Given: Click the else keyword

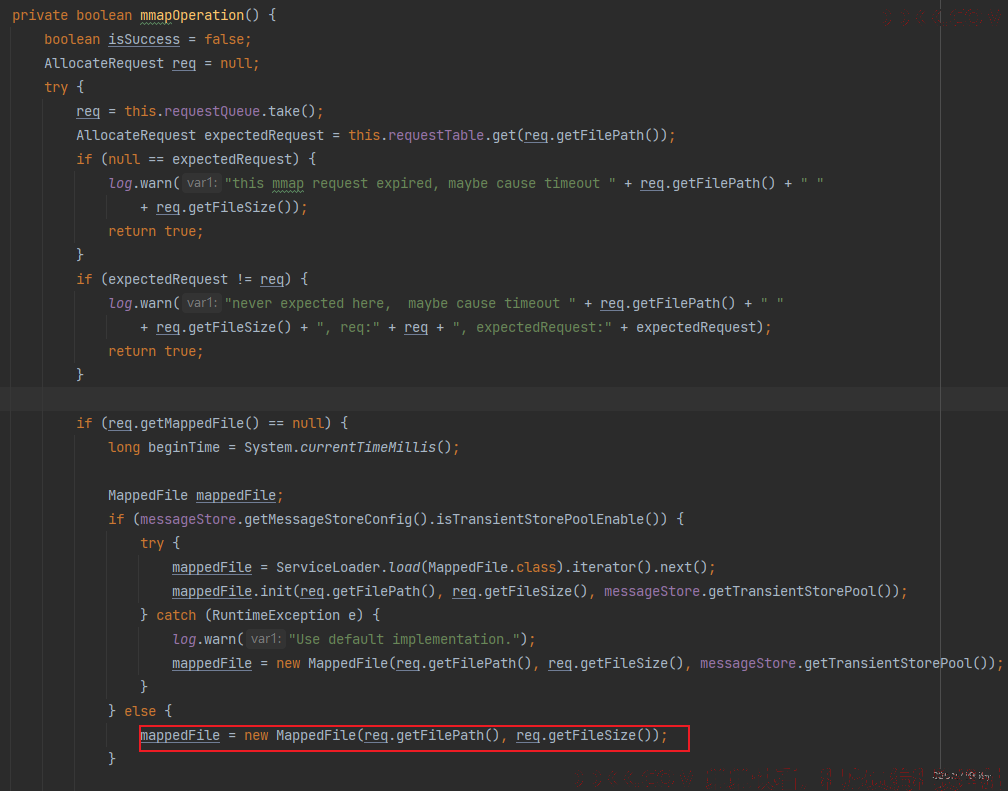Looking at the screenshot, I should (x=140, y=711).
